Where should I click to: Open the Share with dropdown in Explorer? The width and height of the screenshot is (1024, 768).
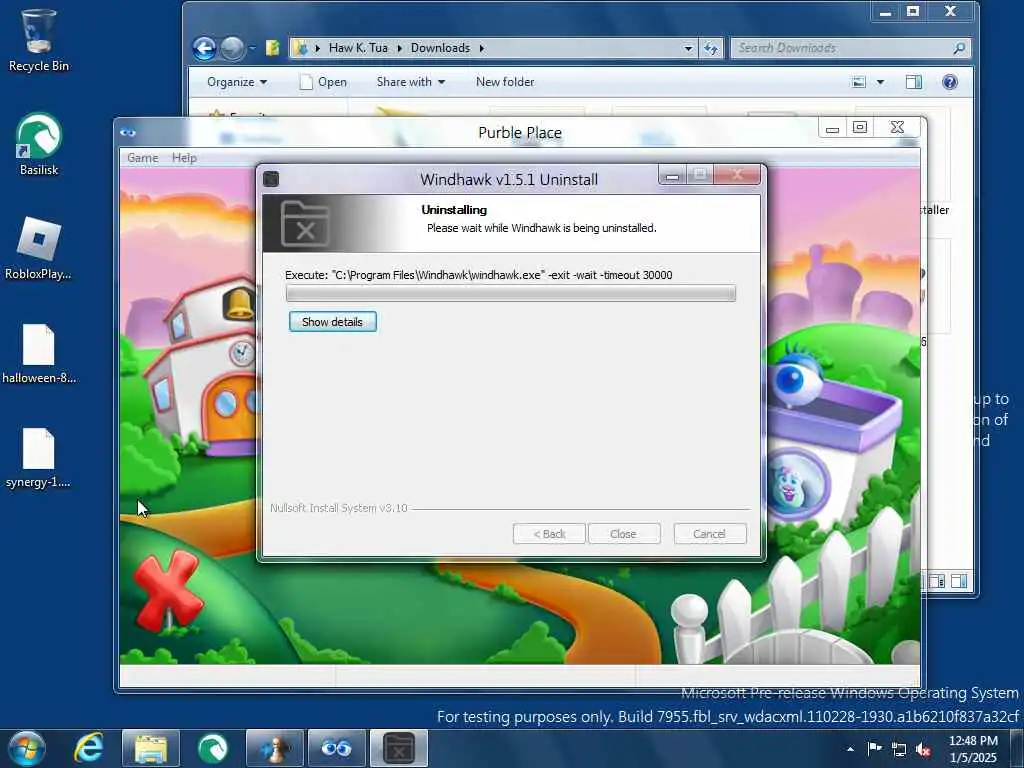coord(411,82)
